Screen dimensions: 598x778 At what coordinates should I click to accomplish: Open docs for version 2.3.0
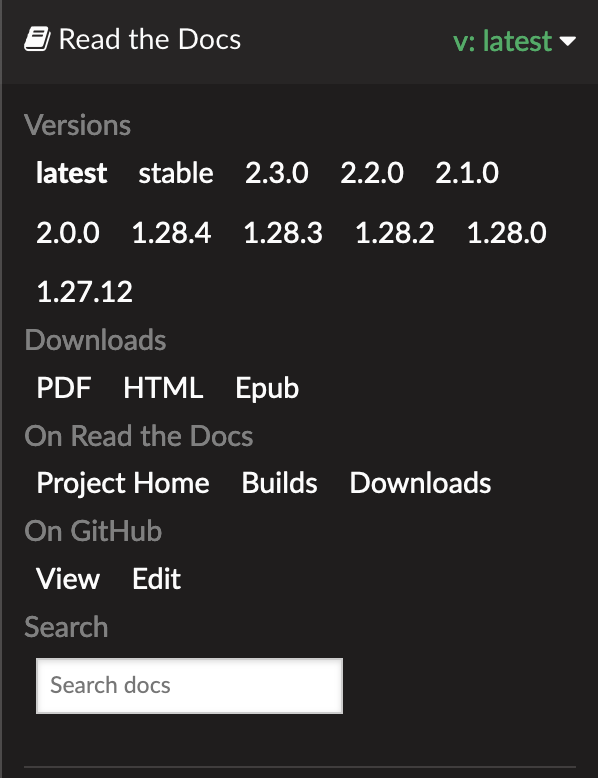(x=276, y=173)
